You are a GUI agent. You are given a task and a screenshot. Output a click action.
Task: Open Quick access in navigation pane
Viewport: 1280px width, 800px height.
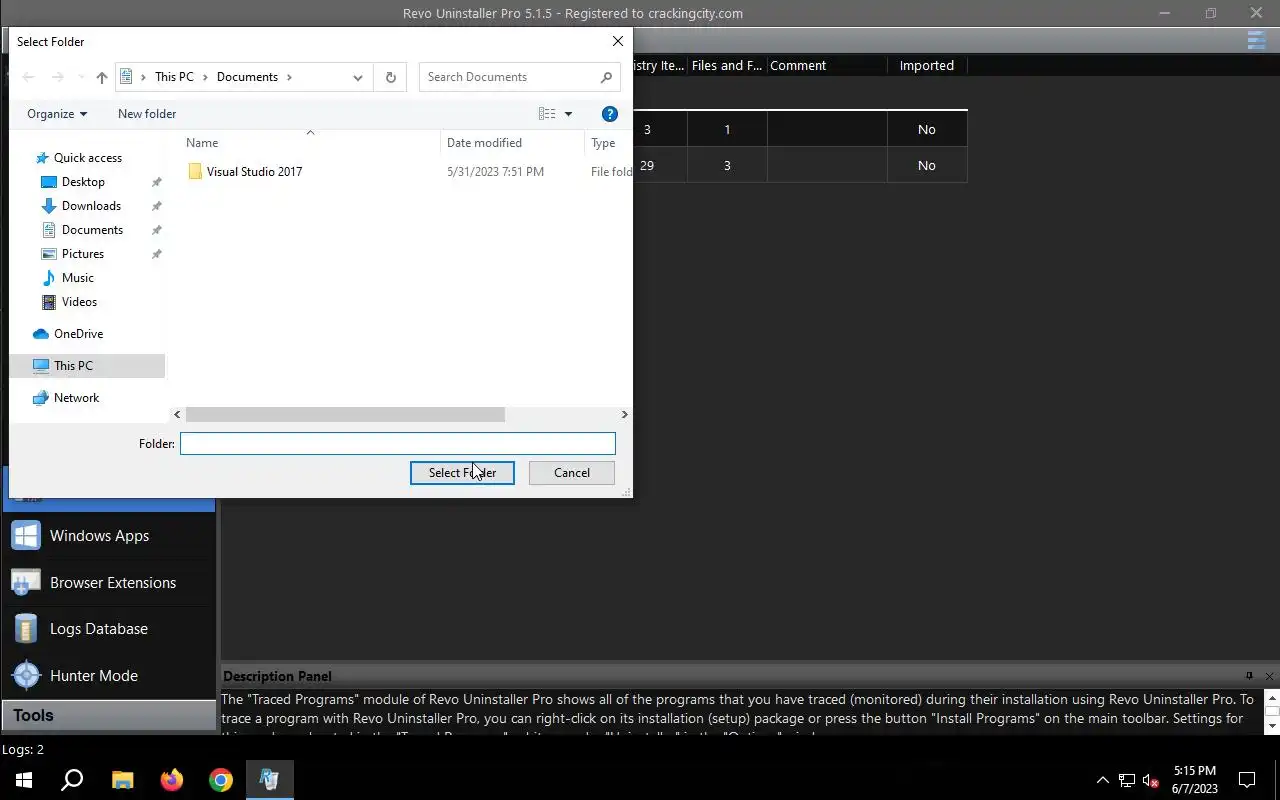(88, 158)
